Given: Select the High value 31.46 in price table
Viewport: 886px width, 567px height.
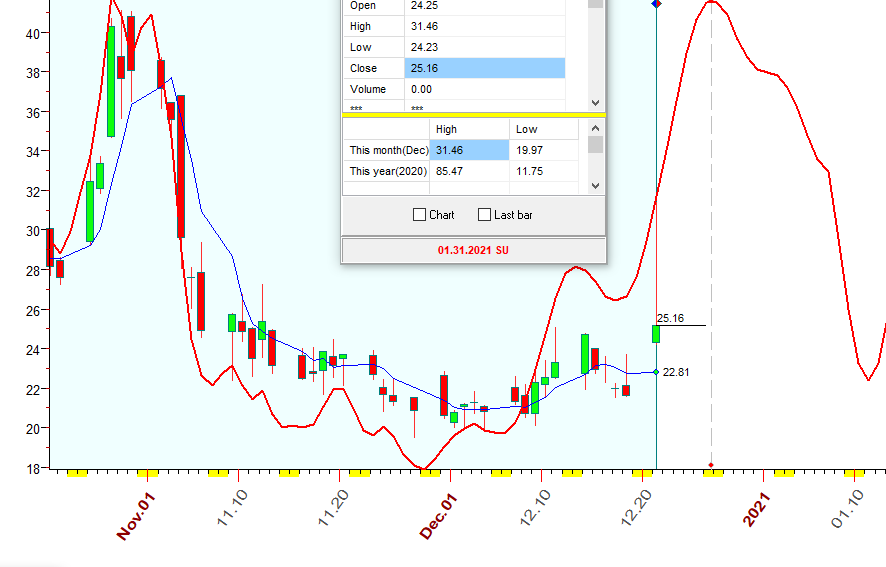Looking at the screenshot, I should pyautogui.click(x=485, y=27).
